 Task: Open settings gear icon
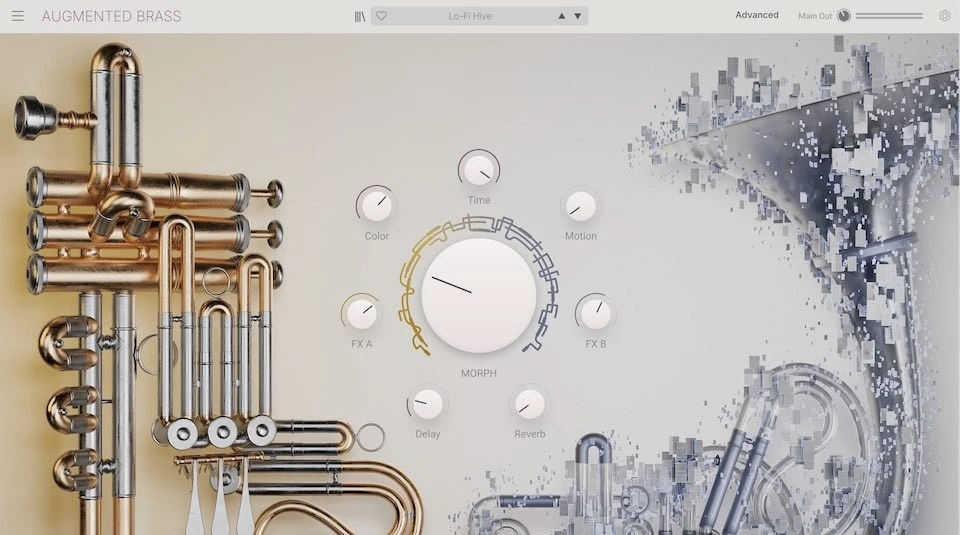coord(945,16)
